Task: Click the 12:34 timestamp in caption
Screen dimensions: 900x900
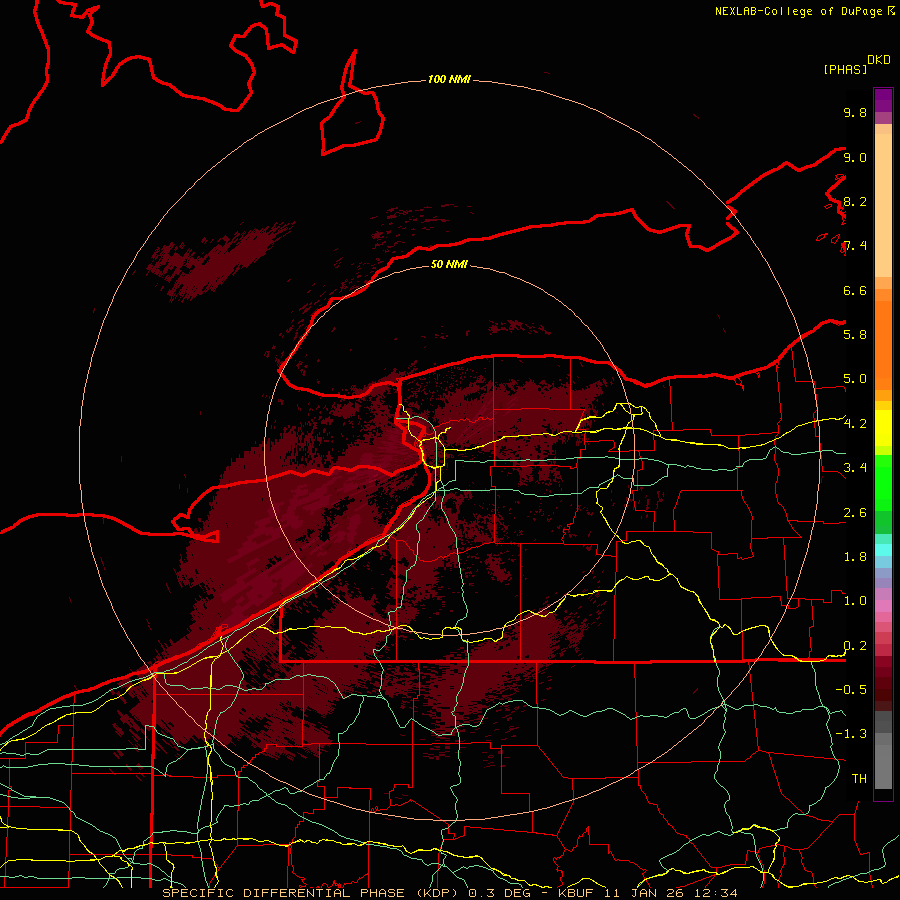Action: (x=717, y=893)
